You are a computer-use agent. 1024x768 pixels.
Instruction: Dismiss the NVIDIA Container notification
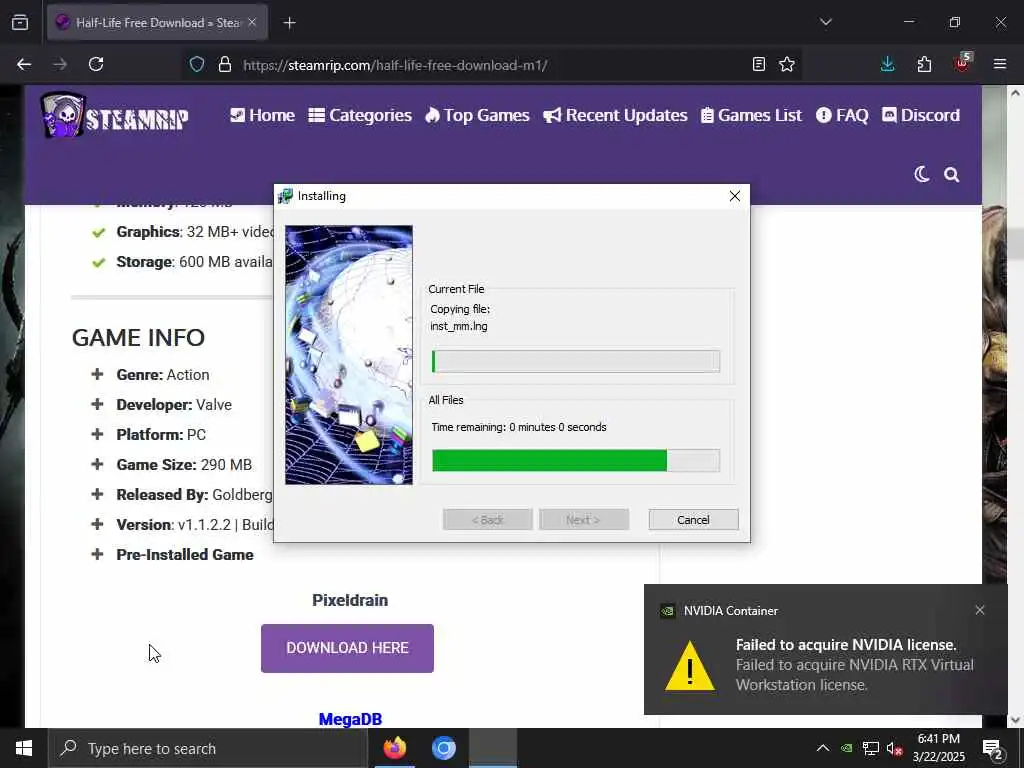pyautogui.click(x=980, y=610)
